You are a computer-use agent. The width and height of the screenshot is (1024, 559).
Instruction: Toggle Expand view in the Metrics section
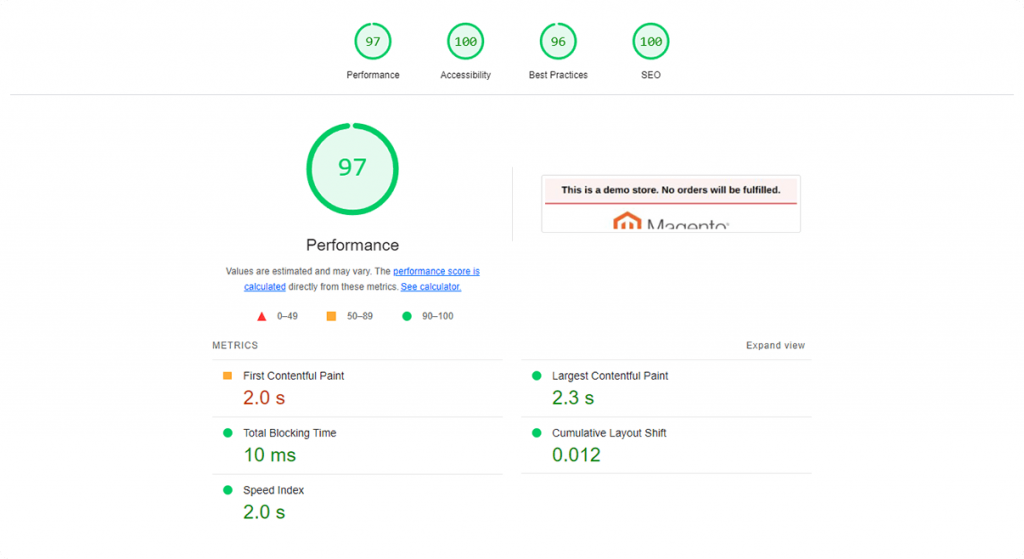coord(775,346)
